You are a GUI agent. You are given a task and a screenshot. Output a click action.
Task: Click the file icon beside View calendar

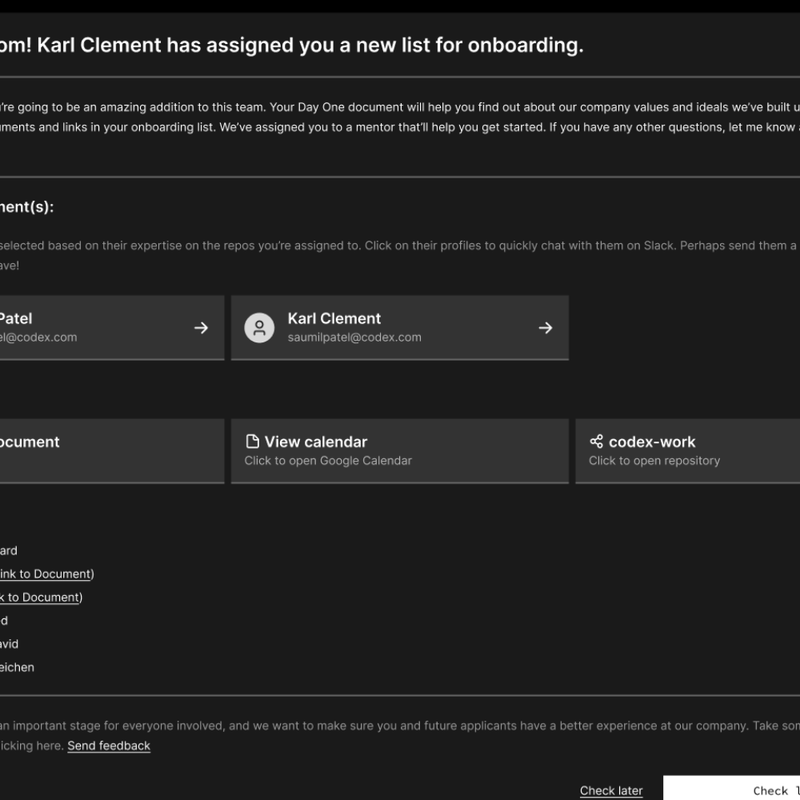click(253, 442)
